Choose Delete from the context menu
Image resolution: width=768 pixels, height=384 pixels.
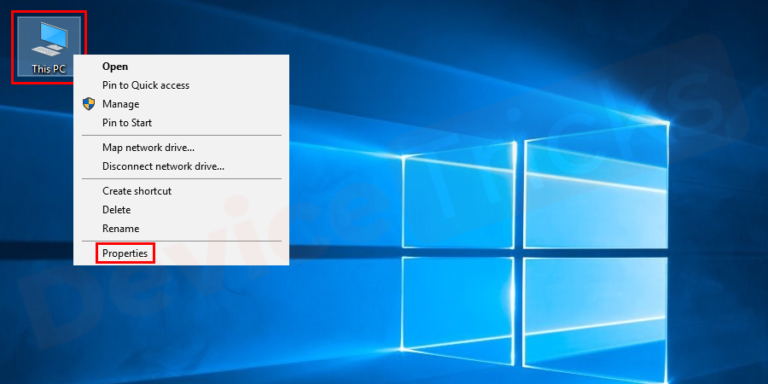point(181,210)
